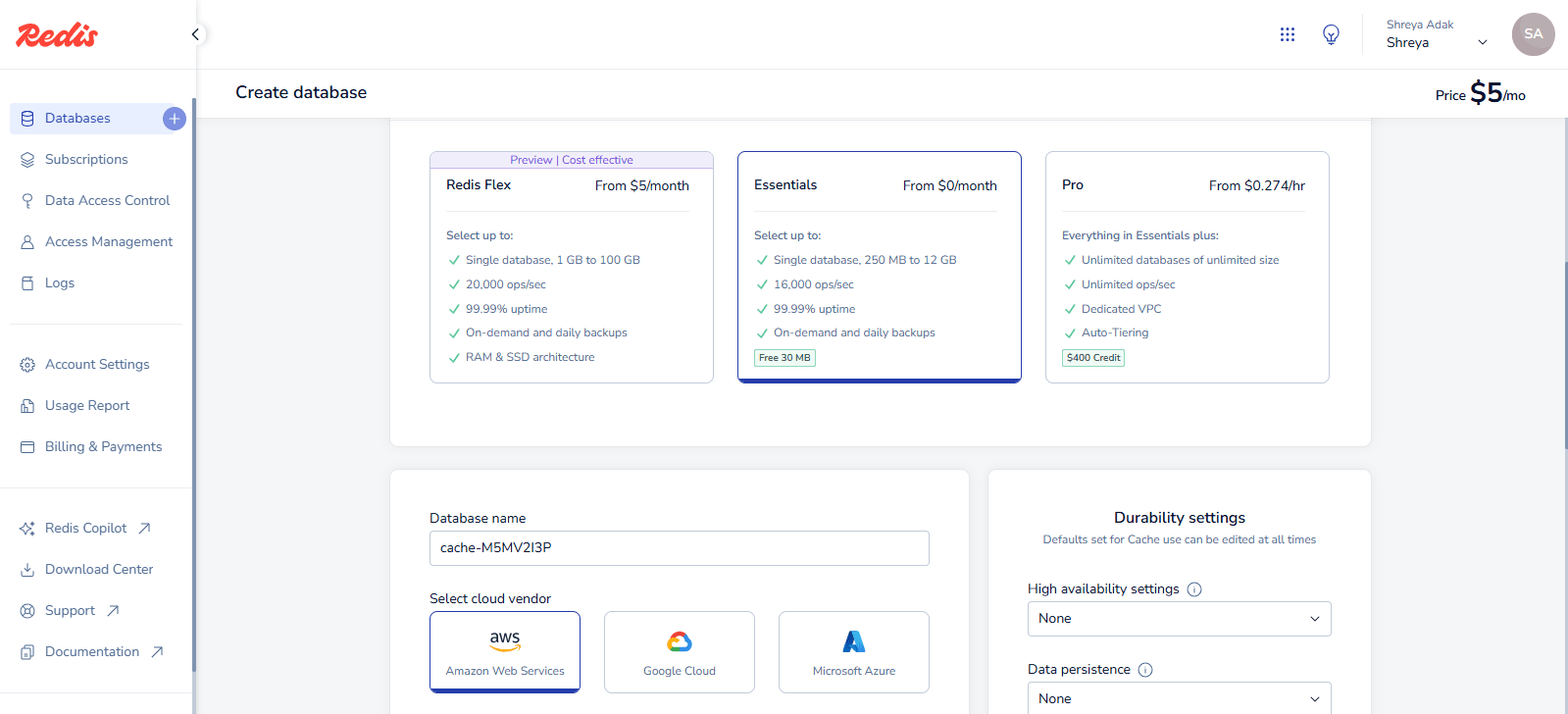Choose Amazon Web Services as cloud vendor

tap(505, 652)
